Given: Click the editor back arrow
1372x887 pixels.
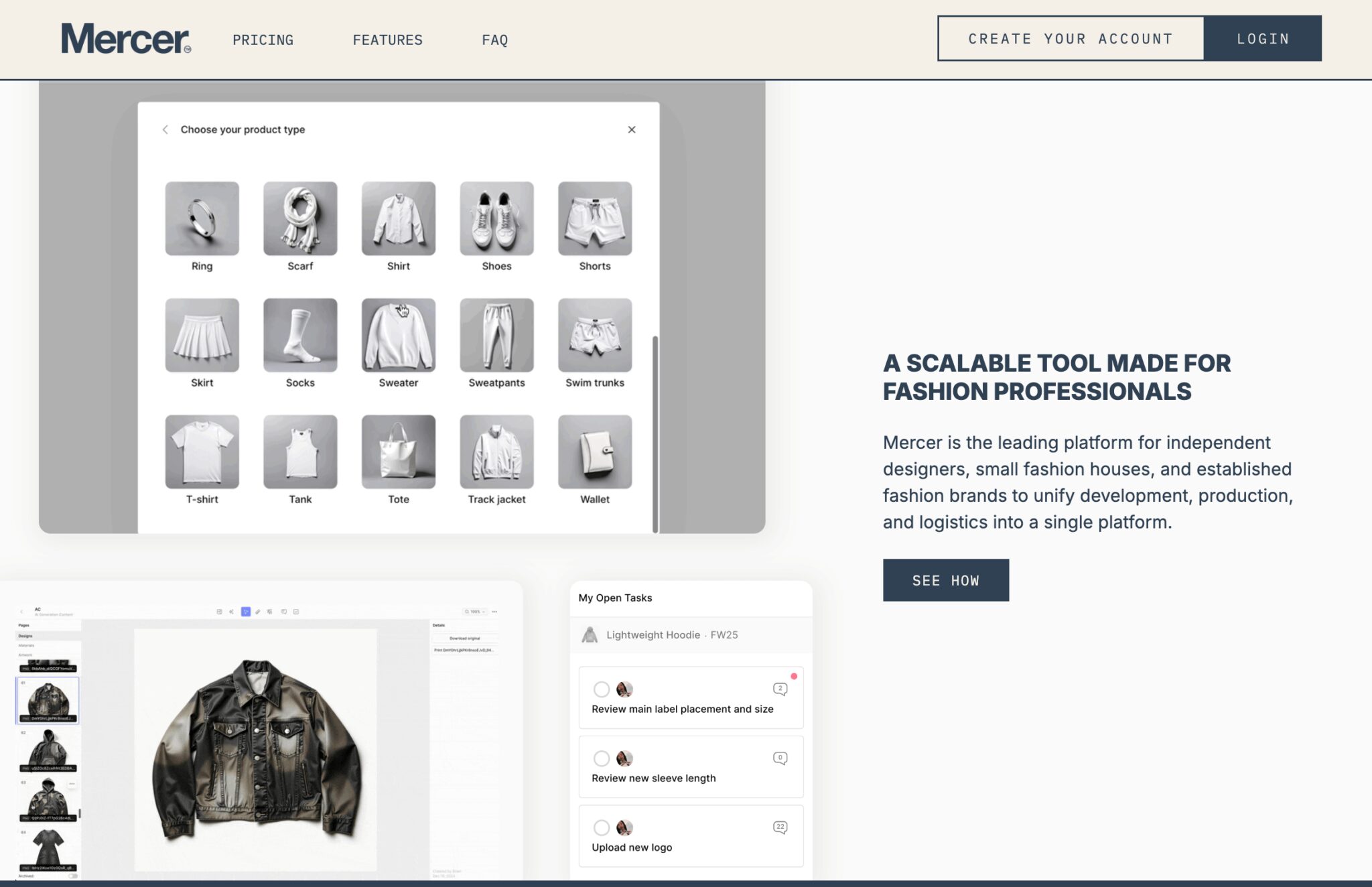Looking at the screenshot, I should [21, 612].
